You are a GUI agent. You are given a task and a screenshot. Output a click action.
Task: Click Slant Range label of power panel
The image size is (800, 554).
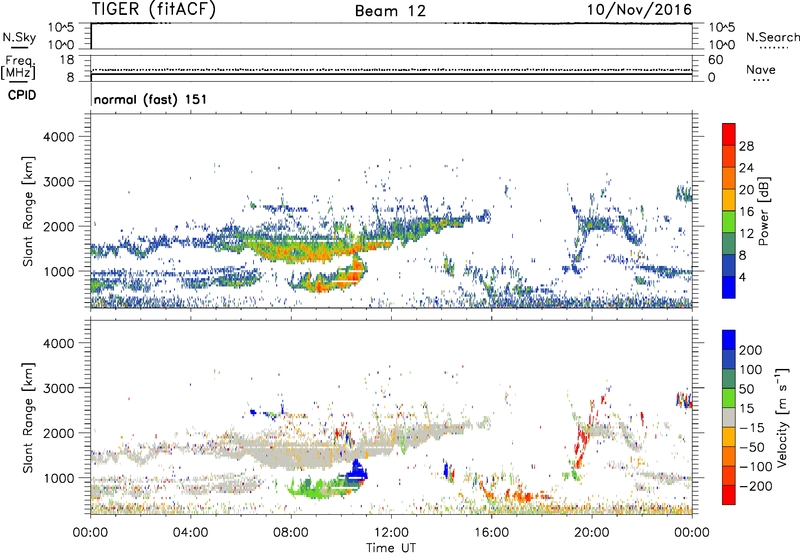28,211
